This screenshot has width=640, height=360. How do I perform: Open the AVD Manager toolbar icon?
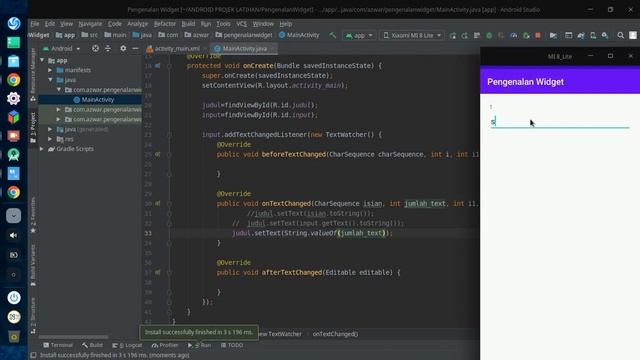593,36
